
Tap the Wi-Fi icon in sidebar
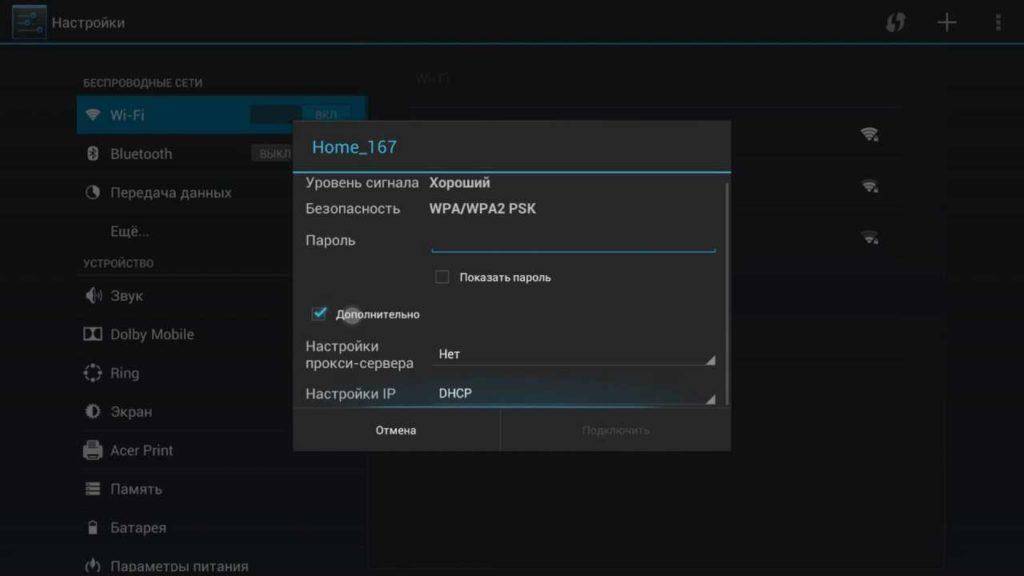[x=93, y=115]
